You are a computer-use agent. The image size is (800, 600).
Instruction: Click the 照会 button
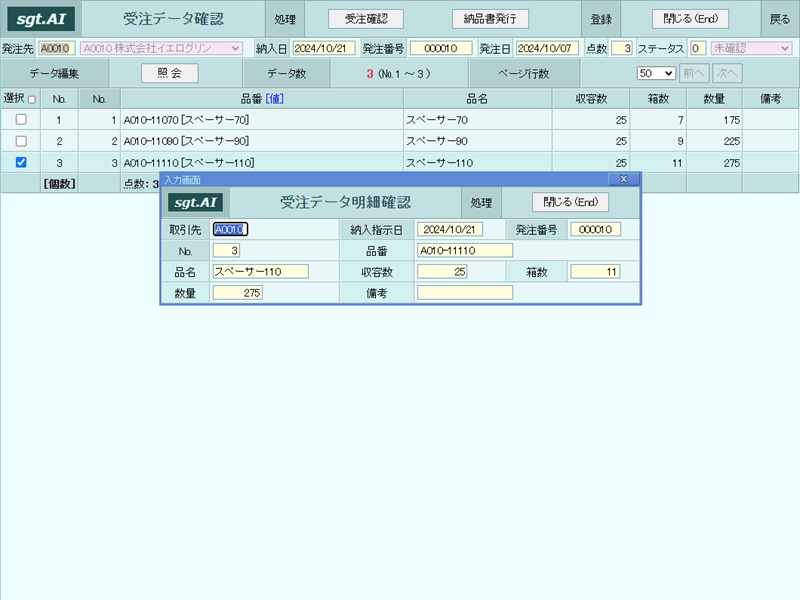(x=169, y=73)
